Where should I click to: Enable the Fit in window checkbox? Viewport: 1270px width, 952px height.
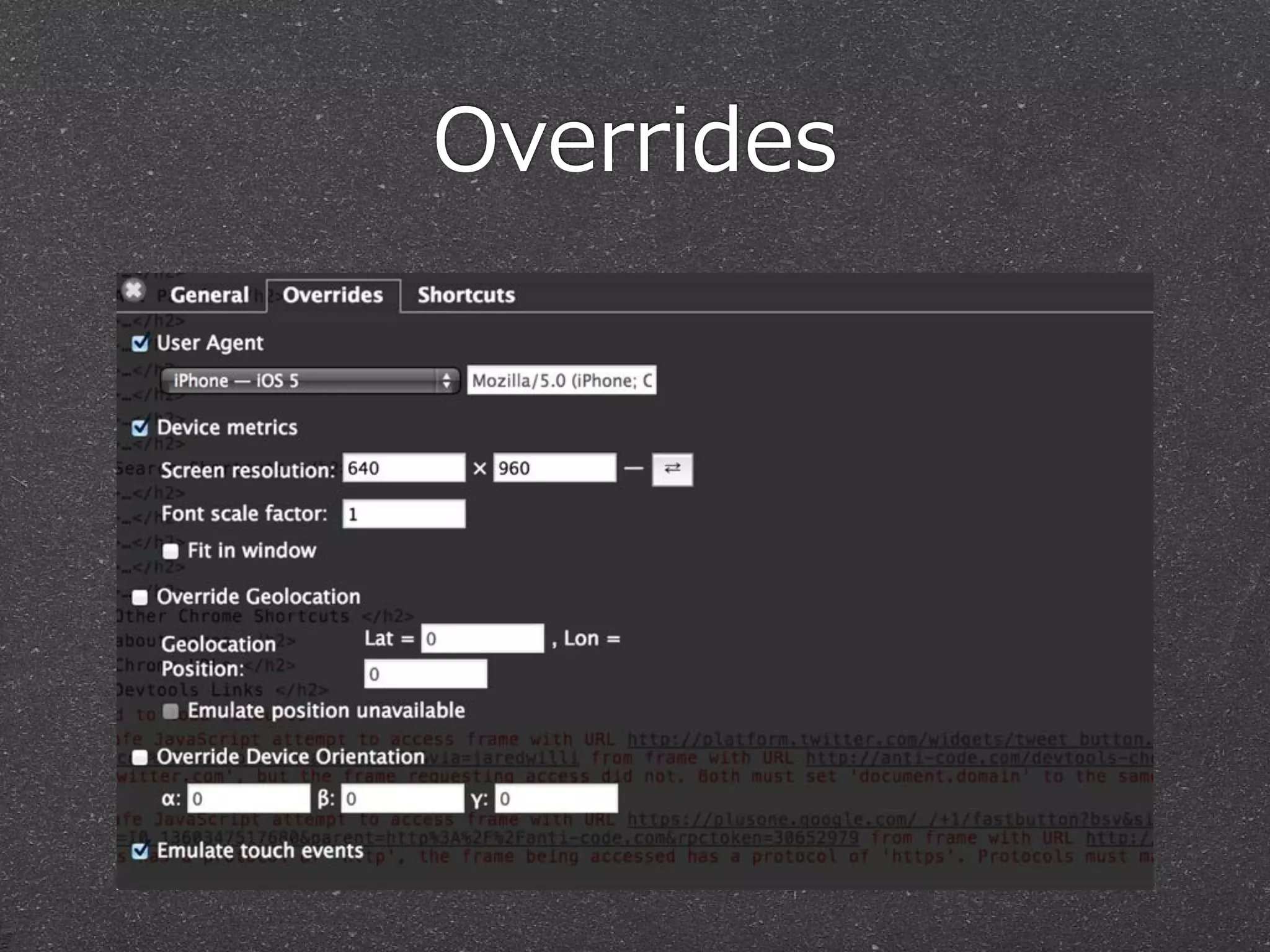[x=171, y=551]
